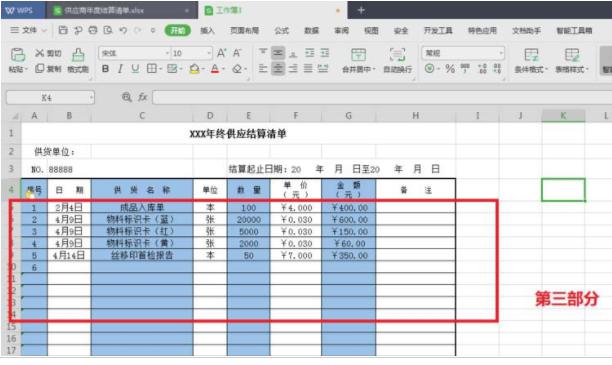
Task: Toggle center horizontal alignment
Action: (278, 69)
